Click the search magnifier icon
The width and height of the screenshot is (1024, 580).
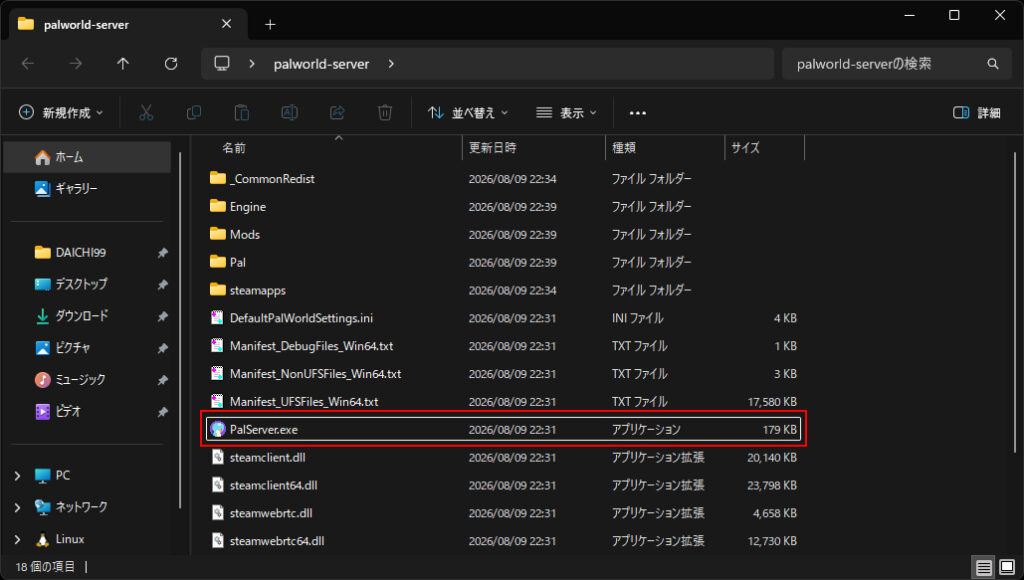(x=993, y=64)
